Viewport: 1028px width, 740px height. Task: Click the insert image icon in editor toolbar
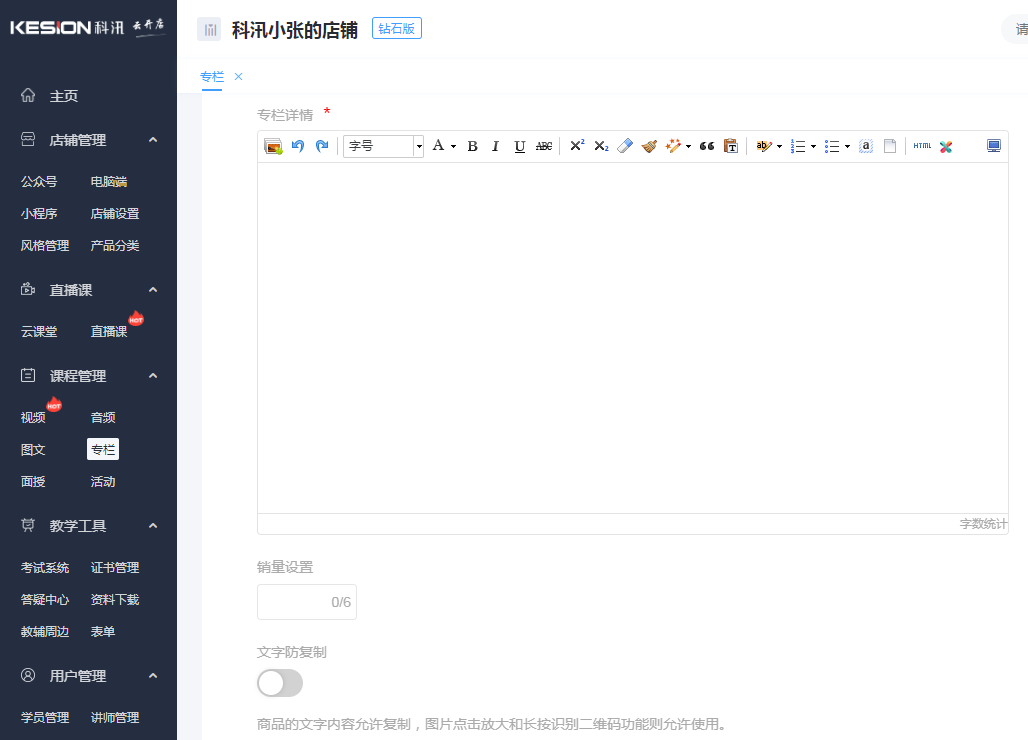point(273,146)
